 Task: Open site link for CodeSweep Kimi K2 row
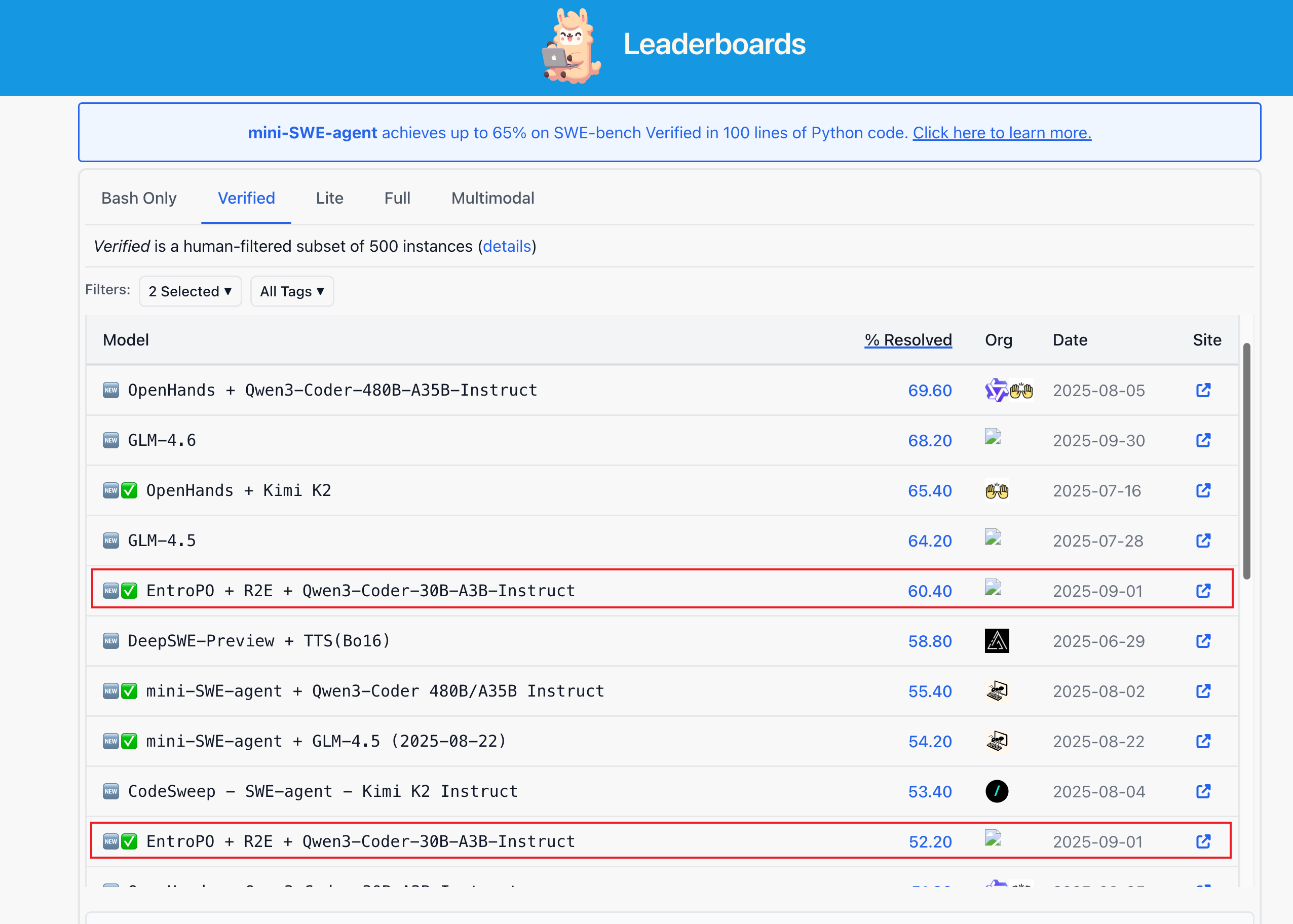pos(1203,791)
